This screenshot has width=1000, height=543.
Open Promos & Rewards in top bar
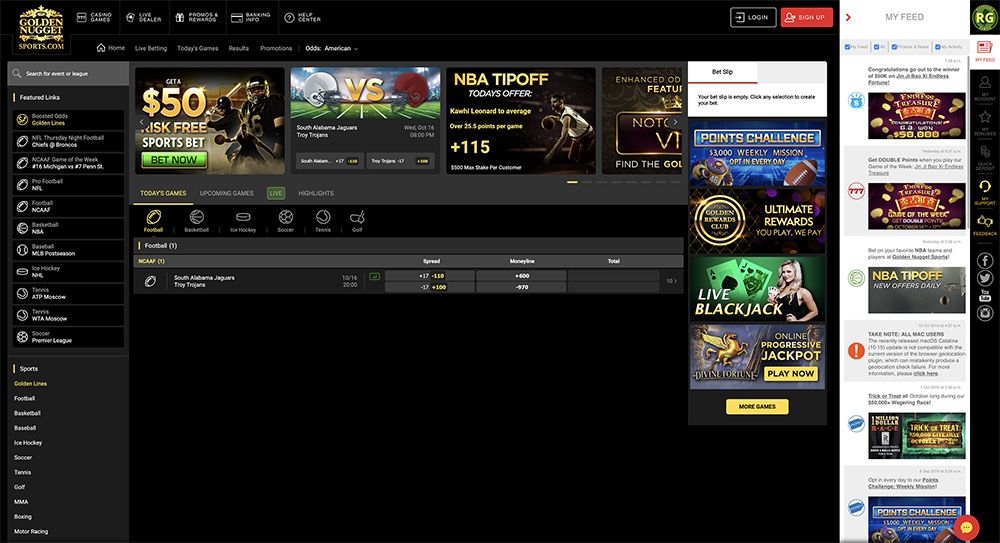click(x=196, y=17)
